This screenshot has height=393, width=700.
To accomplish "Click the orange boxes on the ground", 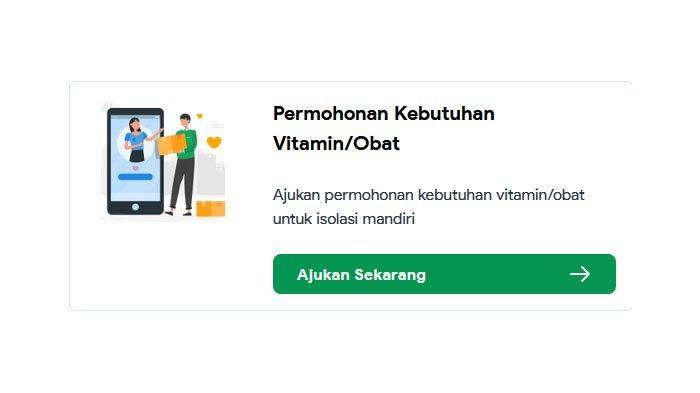I will pos(211,209).
